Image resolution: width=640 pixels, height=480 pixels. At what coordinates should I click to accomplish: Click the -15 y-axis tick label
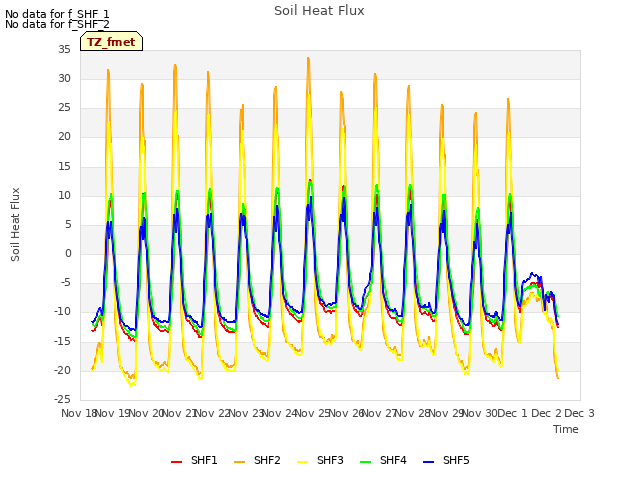[x=63, y=341]
